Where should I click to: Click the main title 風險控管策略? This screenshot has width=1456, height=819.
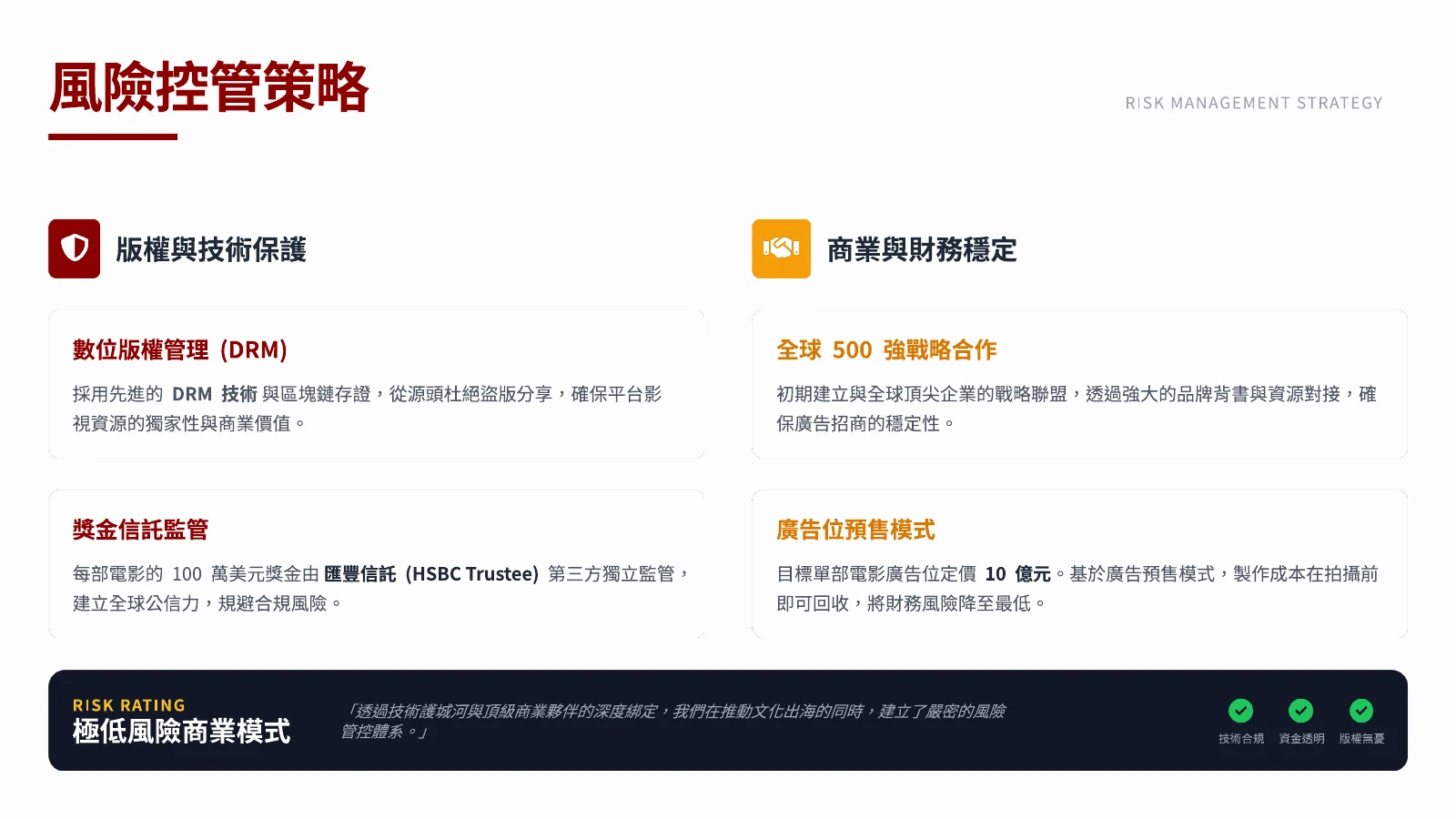click(x=208, y=87)
